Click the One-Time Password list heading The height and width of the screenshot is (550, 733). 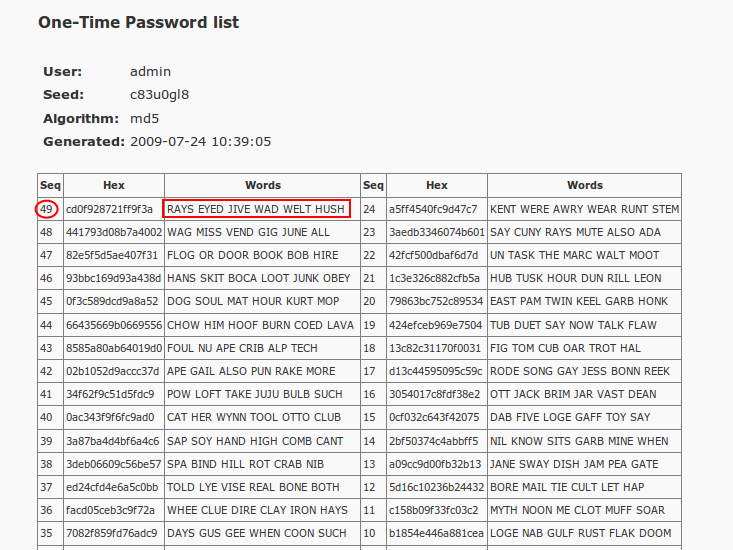pyautogui.click(x=138, y=22)
